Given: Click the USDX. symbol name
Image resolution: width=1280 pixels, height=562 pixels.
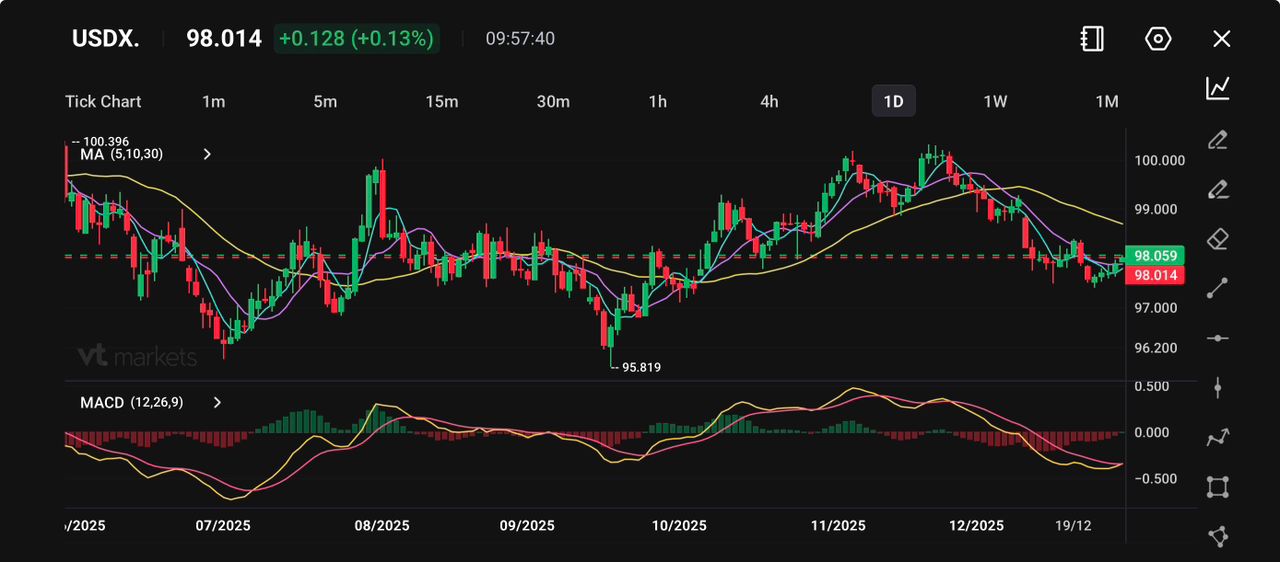Looking at the screenshot, I should pyautogui.click(x=105, y=39).
